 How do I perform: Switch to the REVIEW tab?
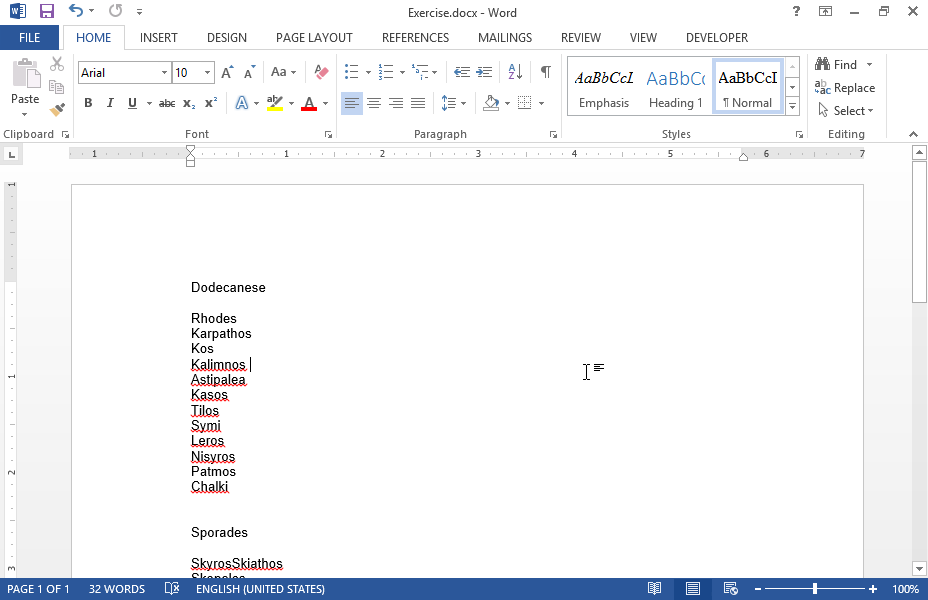tap(581, 38)
